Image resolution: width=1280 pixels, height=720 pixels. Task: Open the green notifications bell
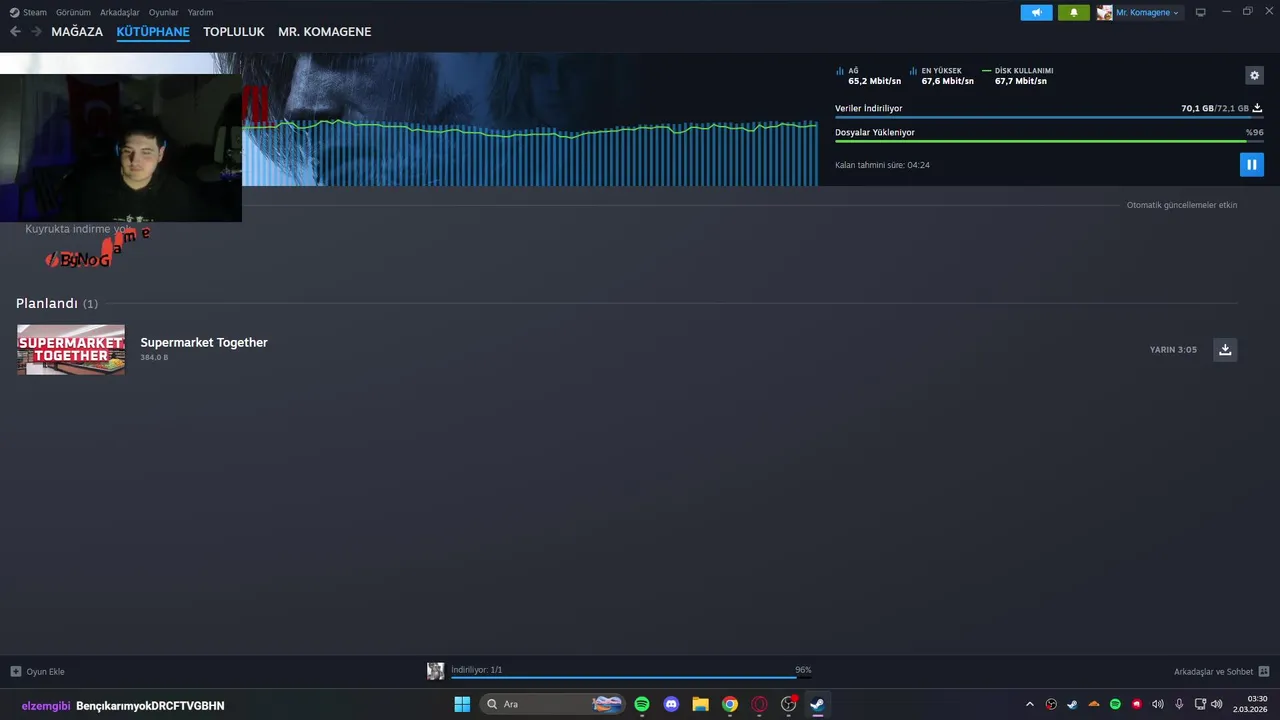1074,12
